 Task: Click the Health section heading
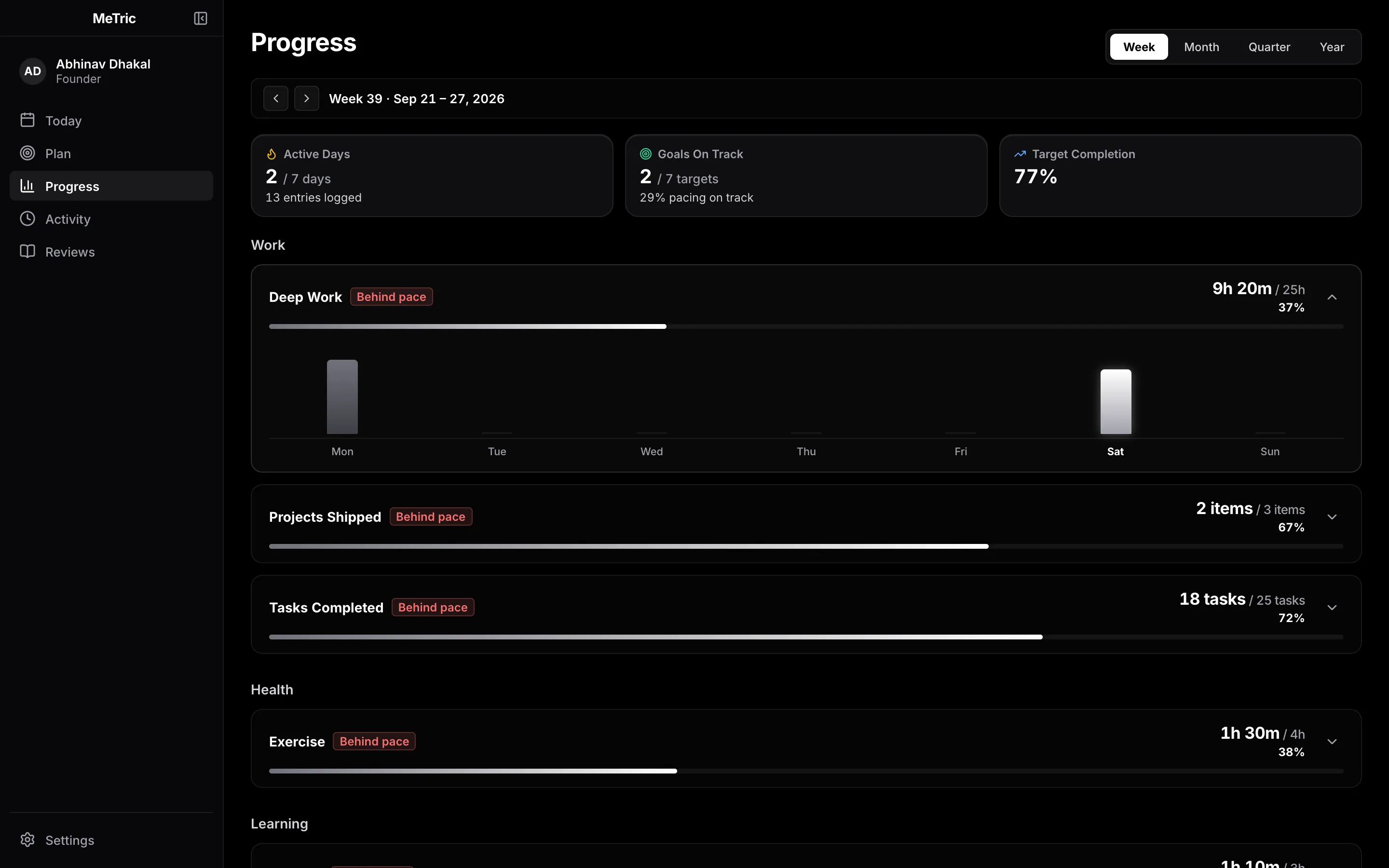point(272,690)
